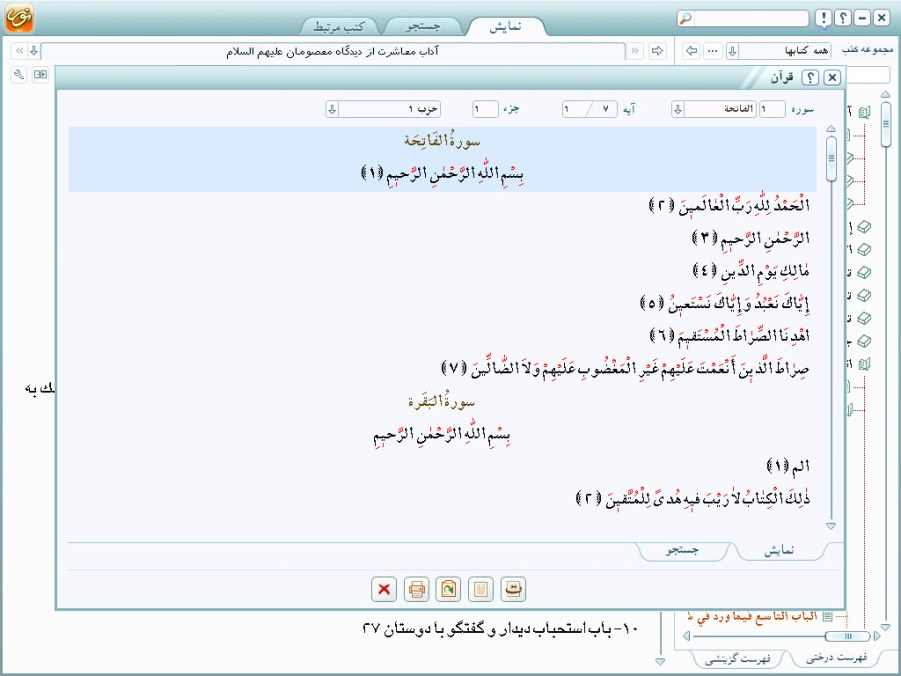Open help for the Quran dialog
The width and height of the screenshot is (901, 676).
click(810, 77)
